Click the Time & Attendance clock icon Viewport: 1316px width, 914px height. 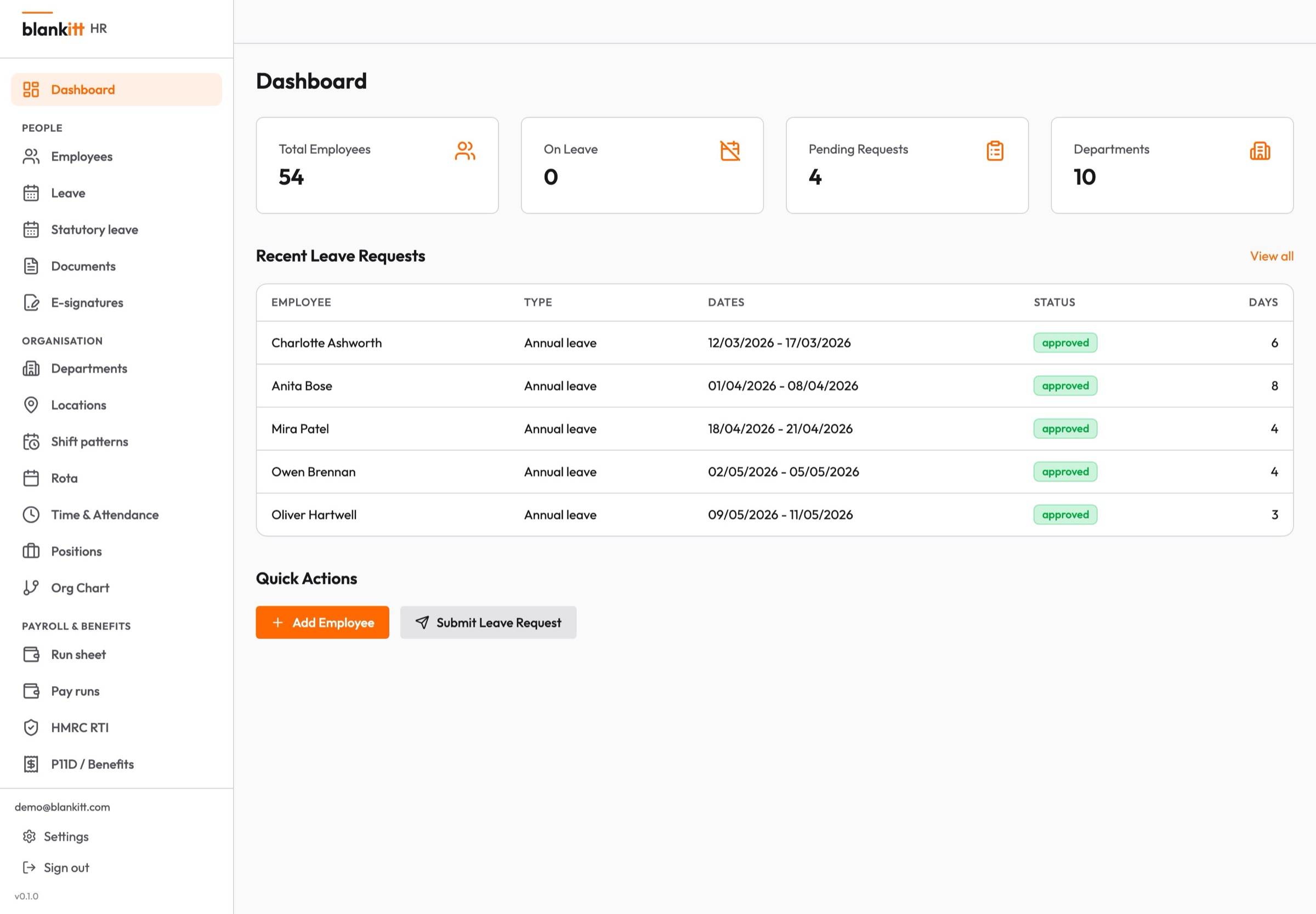coord(31,515)
